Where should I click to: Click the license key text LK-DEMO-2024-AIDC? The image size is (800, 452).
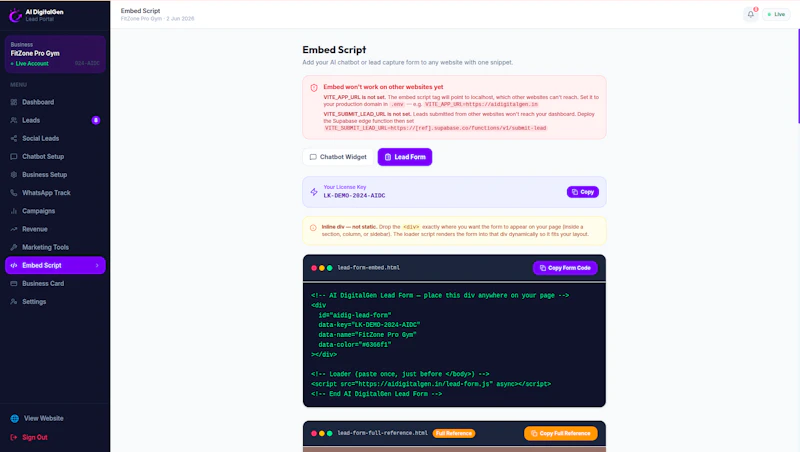tap(354, 195)
